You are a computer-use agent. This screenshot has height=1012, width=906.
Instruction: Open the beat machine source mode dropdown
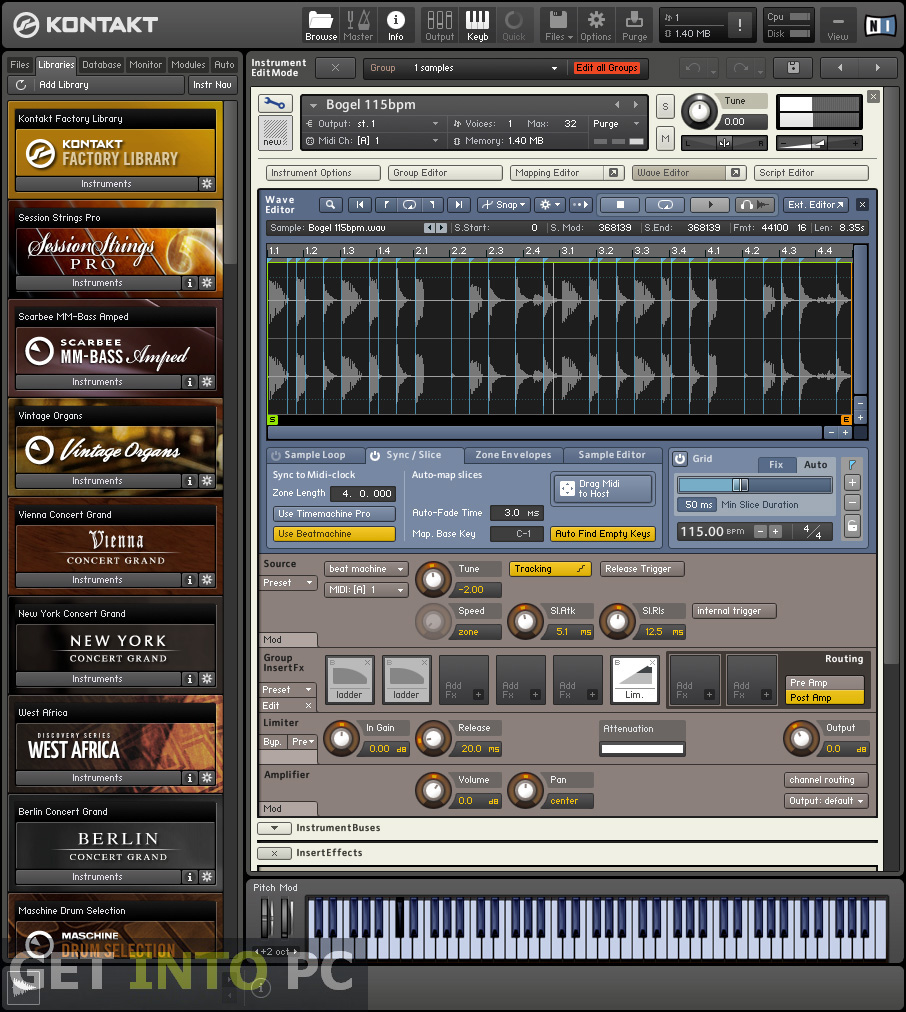coord(366,569)
